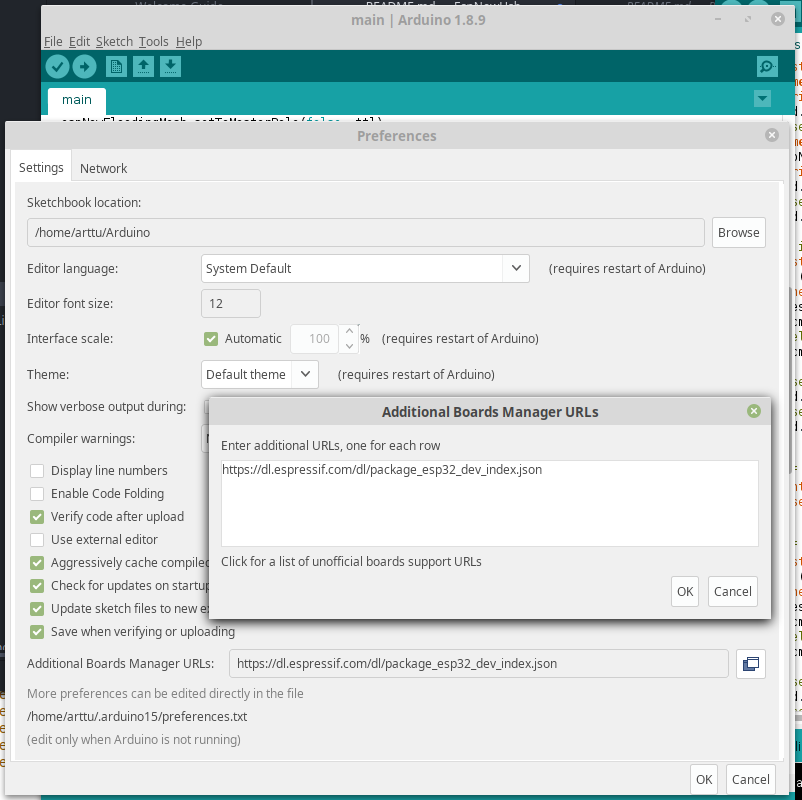Click the Editor font size field
Viewport: 802px width, 800px height.
click(231, 304)
